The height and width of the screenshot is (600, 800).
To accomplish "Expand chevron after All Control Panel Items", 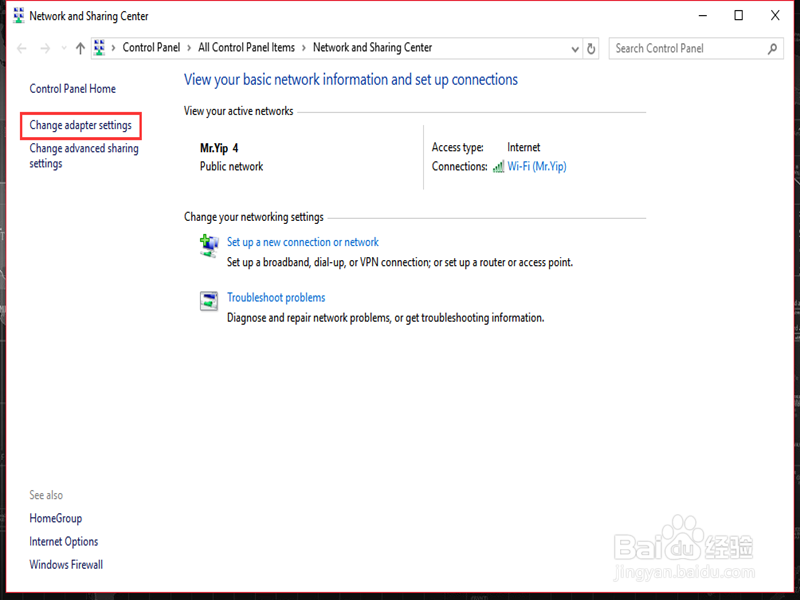I will point(304,48).
